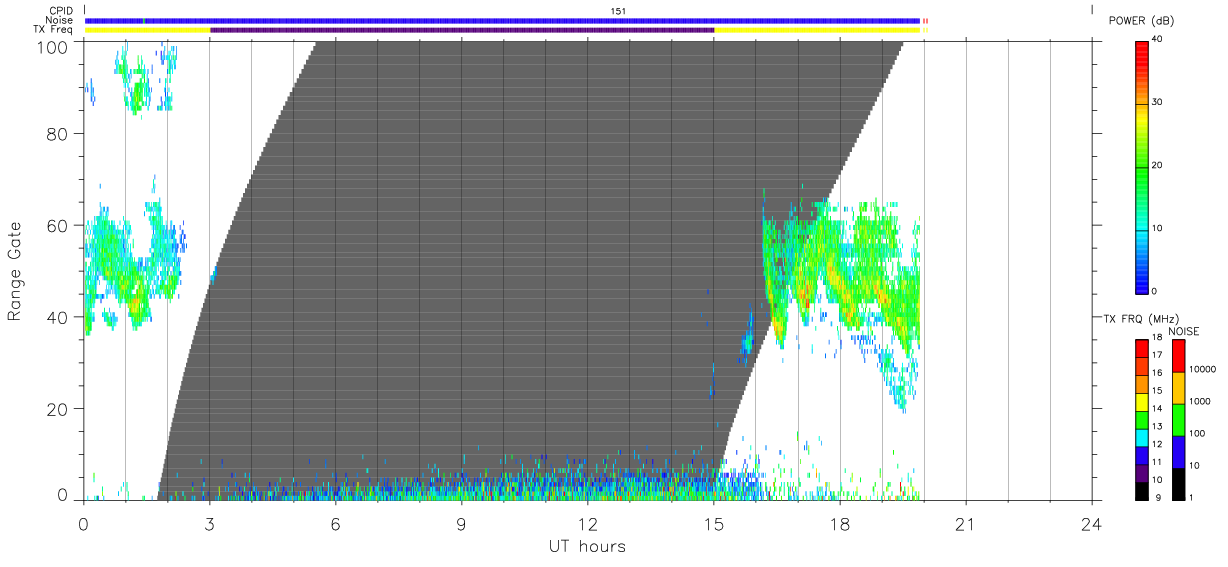Click range gate tick label 80
The height and width of the screenshot is (567, 1228).
pyautogui.click(x=56, y=134)
